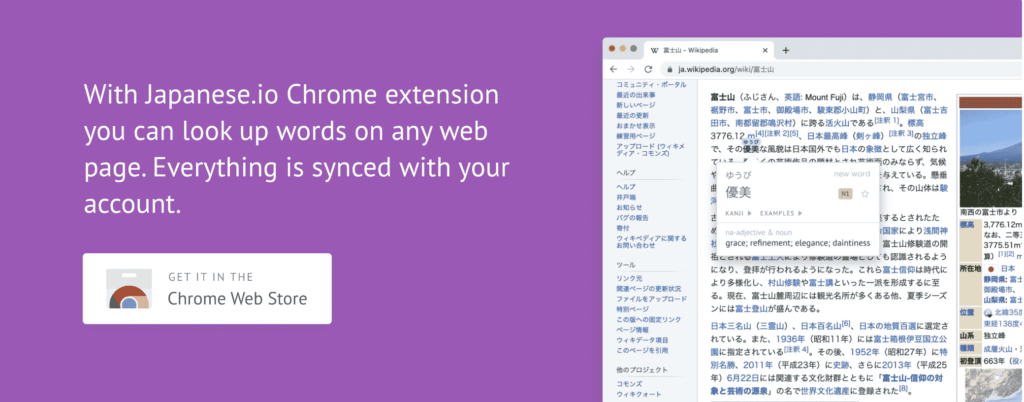Open the 特別ページ tools link
The height and width of the screenshot is (402, 1024).
click(632, 309)
